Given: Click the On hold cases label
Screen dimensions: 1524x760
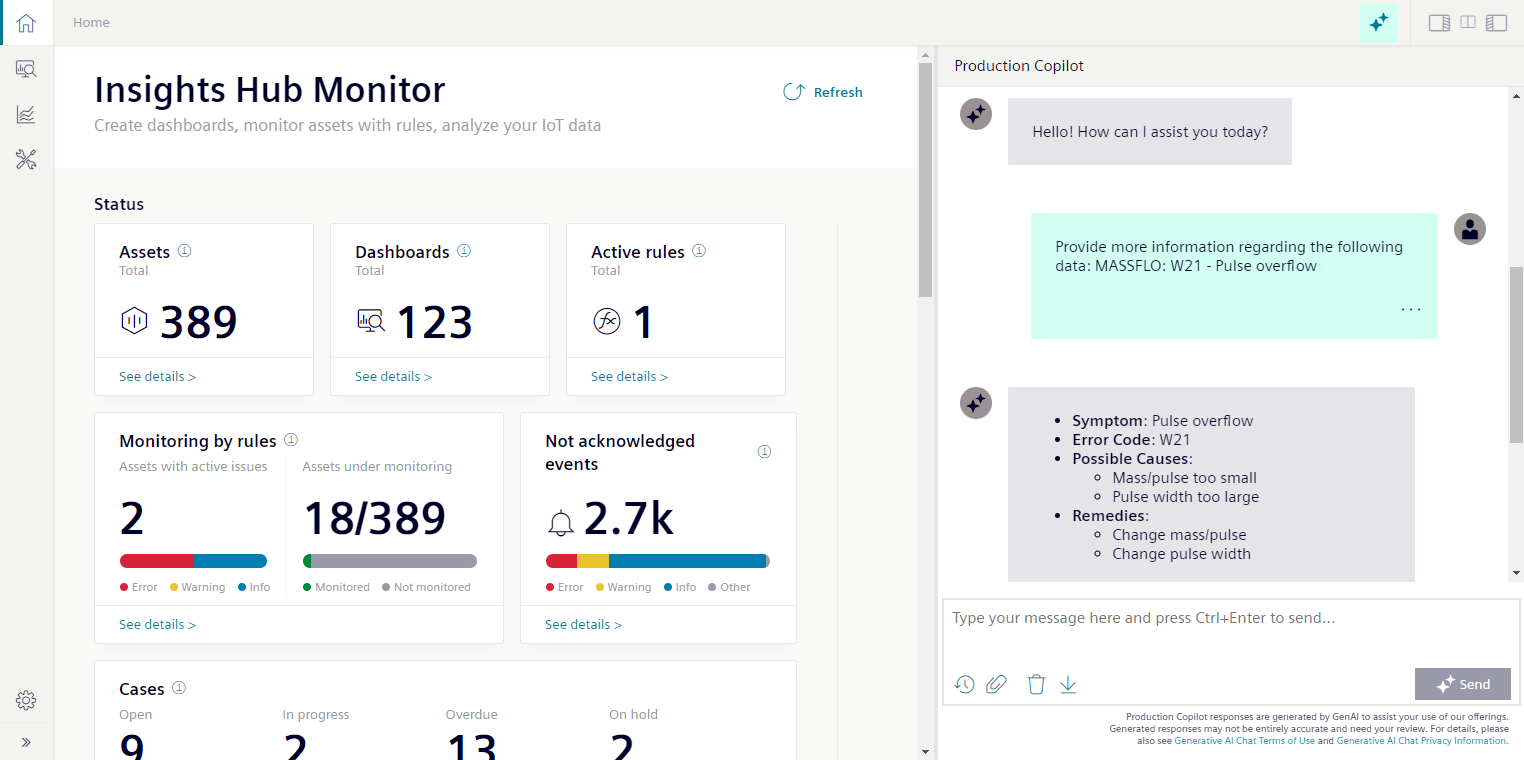Looking at the screenshot, I should [633, 715].
